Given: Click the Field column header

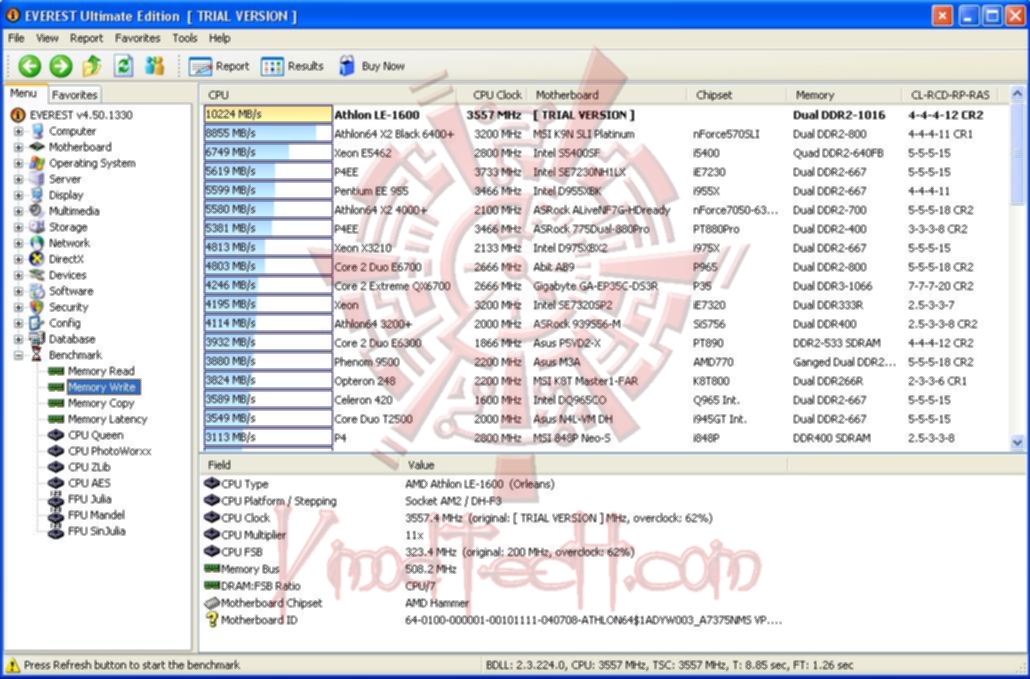Looking at the screenshot, I should pyautogui.click(x=300, y=465).
